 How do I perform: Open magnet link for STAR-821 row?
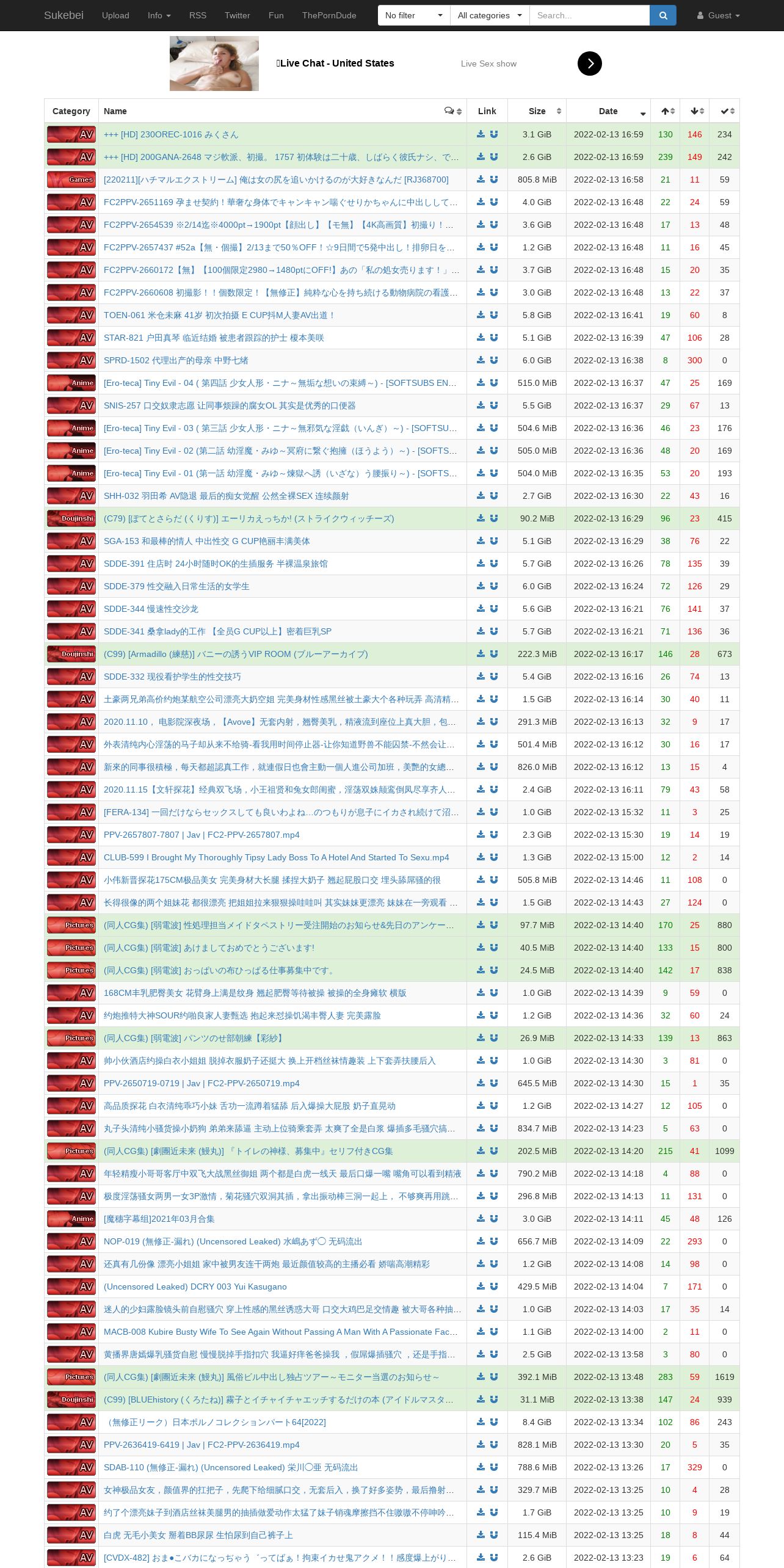pos(494,338)
